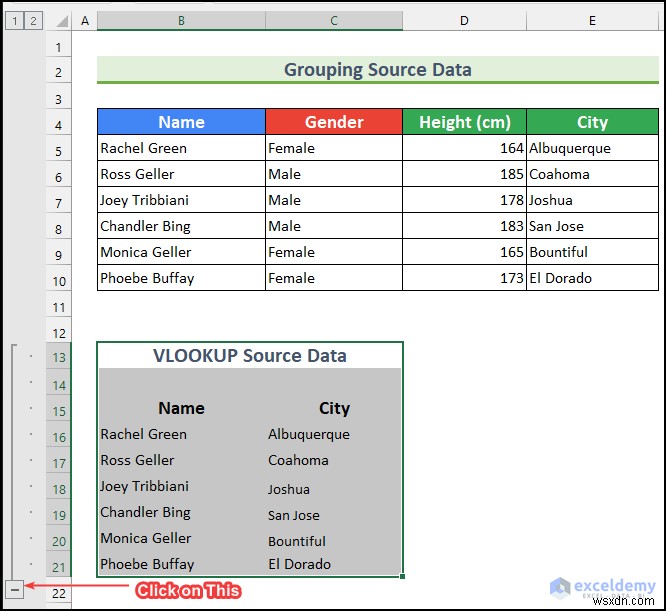Select Ross Geller in row 17

tap(181, 460)
